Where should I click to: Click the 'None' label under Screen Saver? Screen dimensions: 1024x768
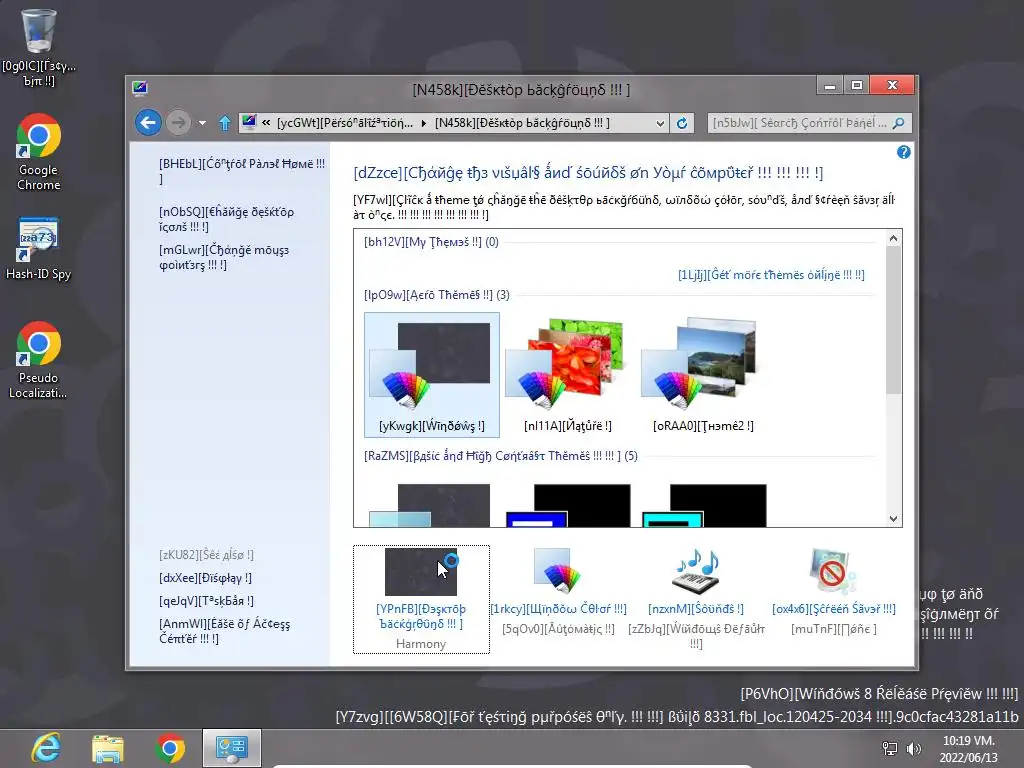click(834, 629)
